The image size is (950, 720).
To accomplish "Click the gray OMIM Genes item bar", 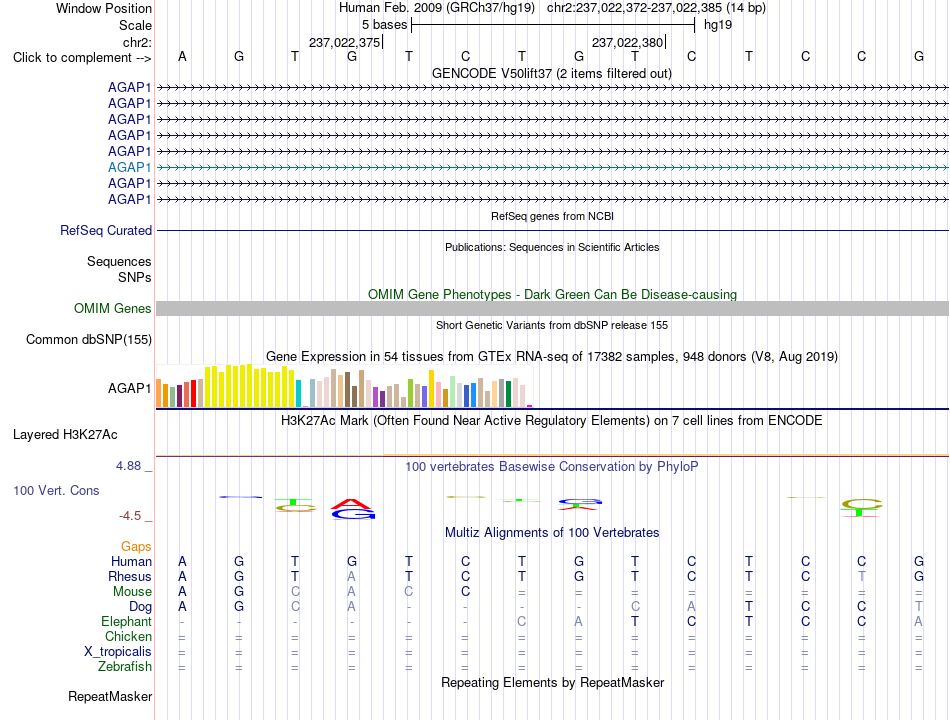I will click(552, 308).
